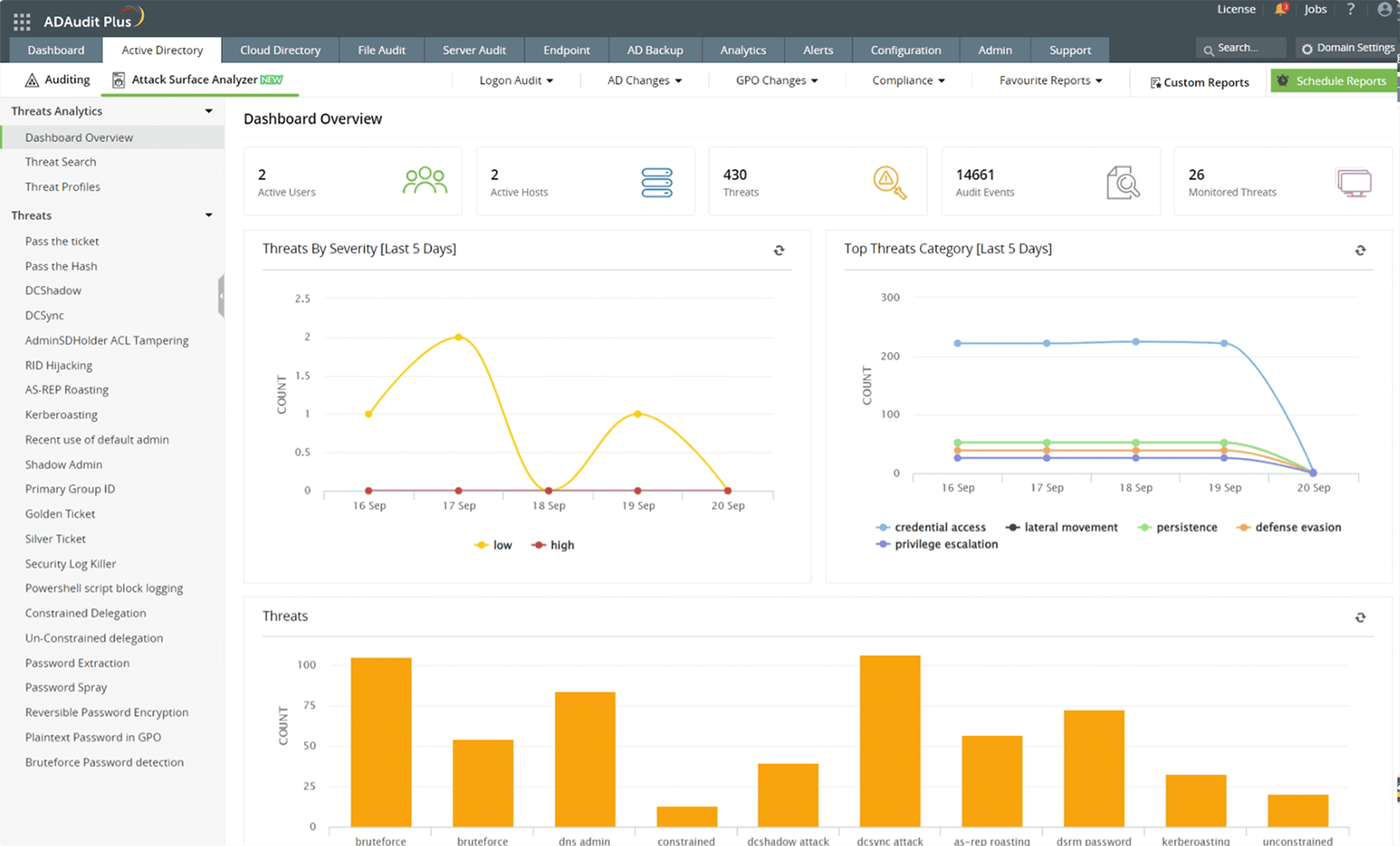Screen dimensions: 1400x846
Task: Collapse the Threats Analytics section
Action: tap(209, 111)
